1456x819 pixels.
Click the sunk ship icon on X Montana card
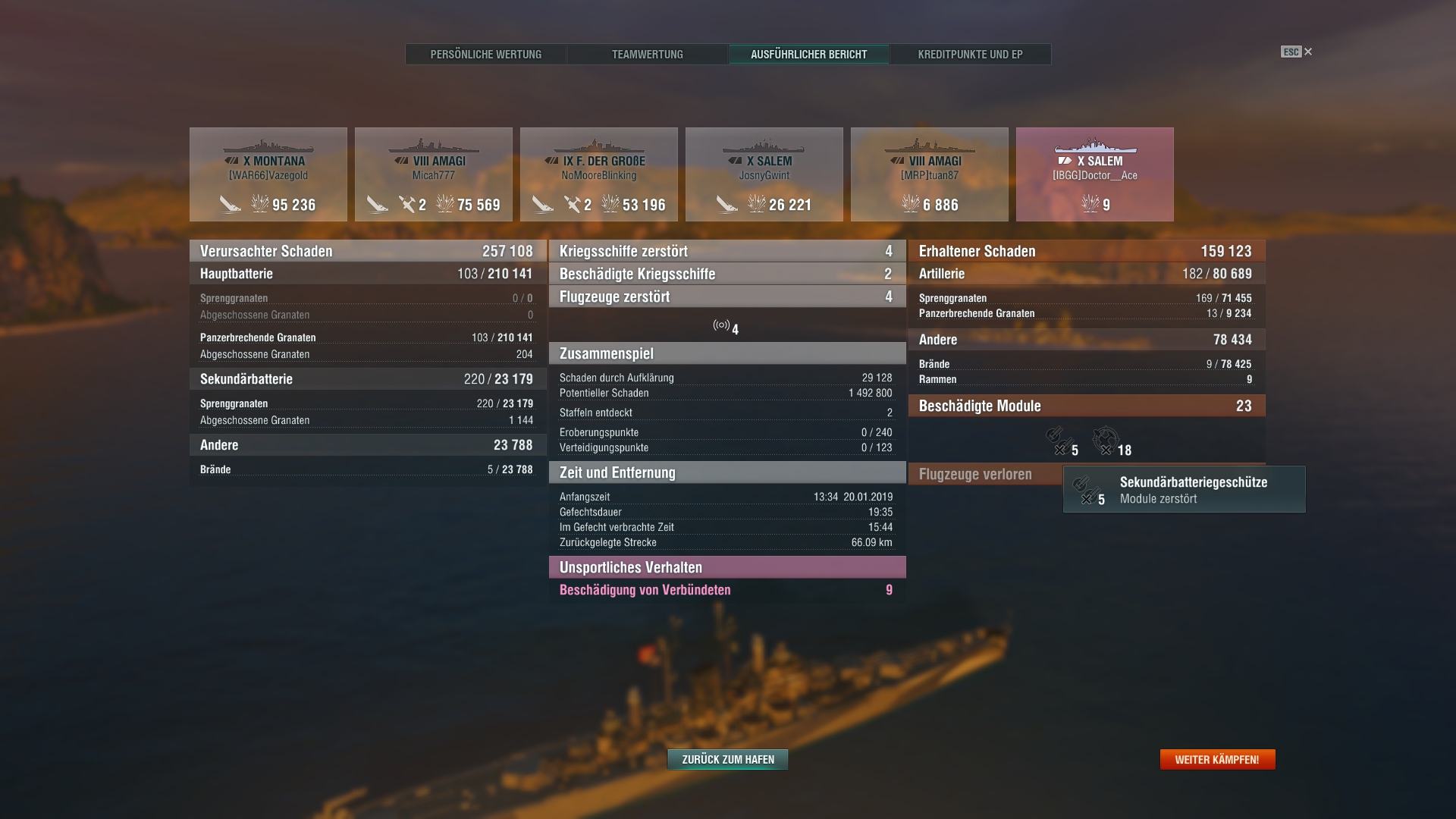click(230, 204)
